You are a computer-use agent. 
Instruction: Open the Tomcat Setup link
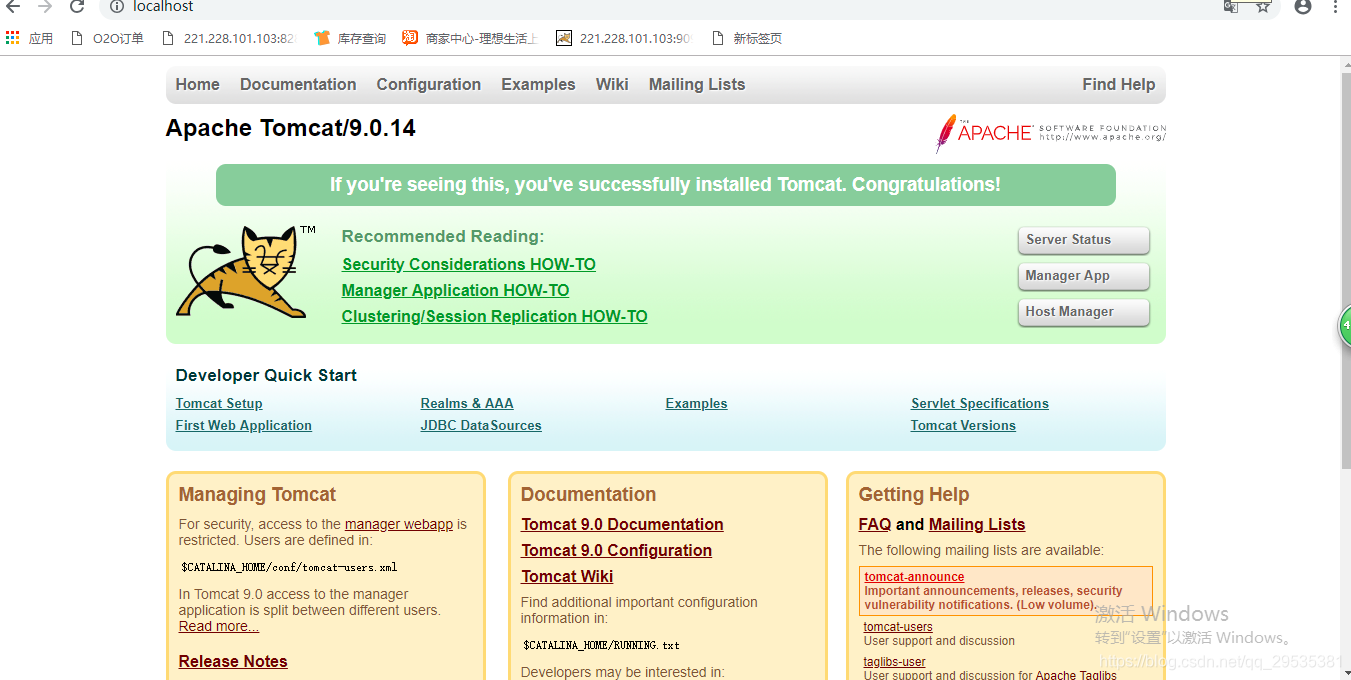coord(219,404)
